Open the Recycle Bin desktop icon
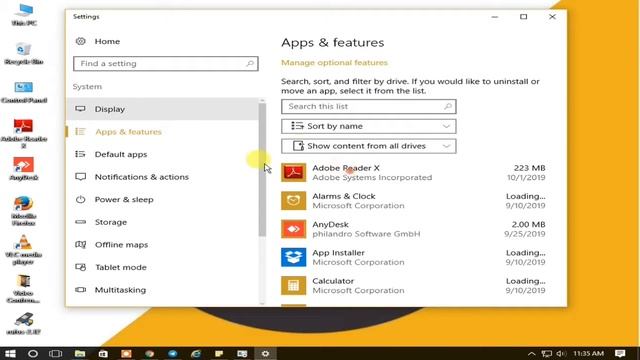Image resolution: width=640 pixels, height=360 pixels. pyautogui.click(x=23, y=53)
